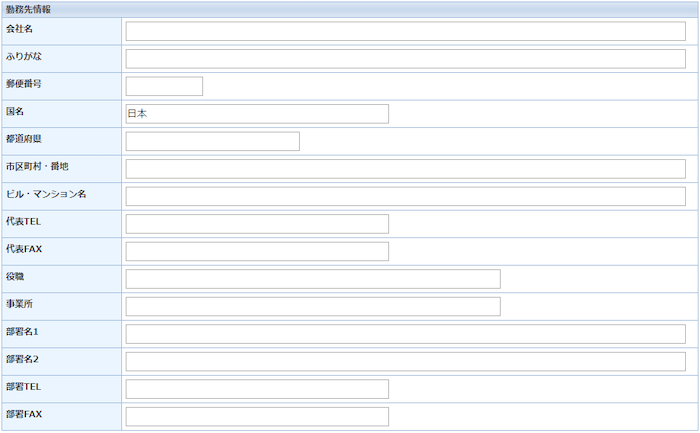Click the 都道府県 input box
Image resolution: width=700 pixels, height=433 pixels.
tap(212, 141)
